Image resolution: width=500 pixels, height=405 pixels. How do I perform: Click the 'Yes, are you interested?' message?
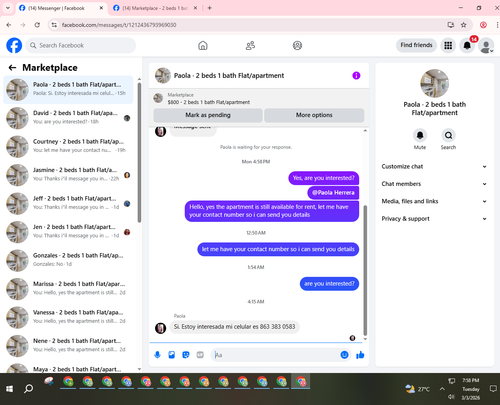pos(323,178)
